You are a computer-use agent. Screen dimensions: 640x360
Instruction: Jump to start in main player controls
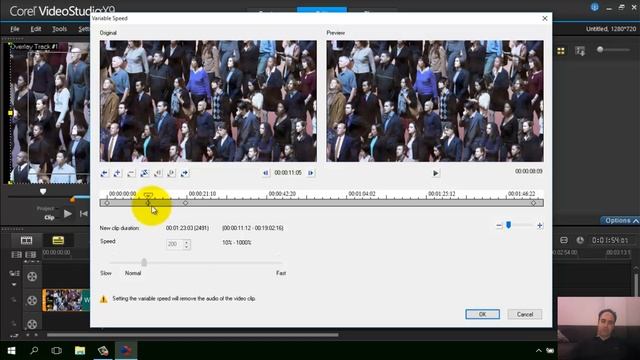click(84, 213)
